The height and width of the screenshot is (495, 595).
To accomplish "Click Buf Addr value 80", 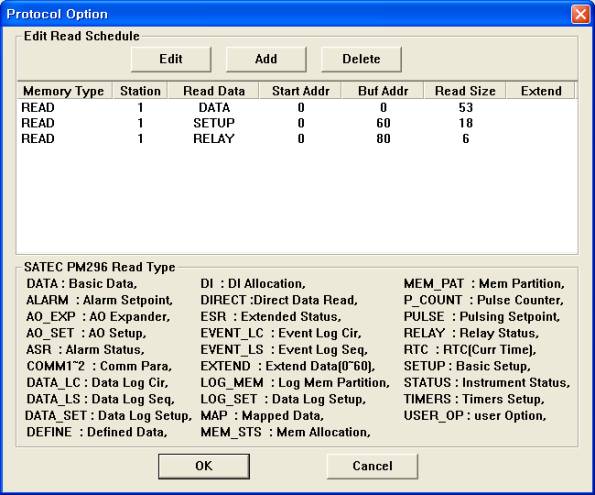I will (x=383, y=139).
